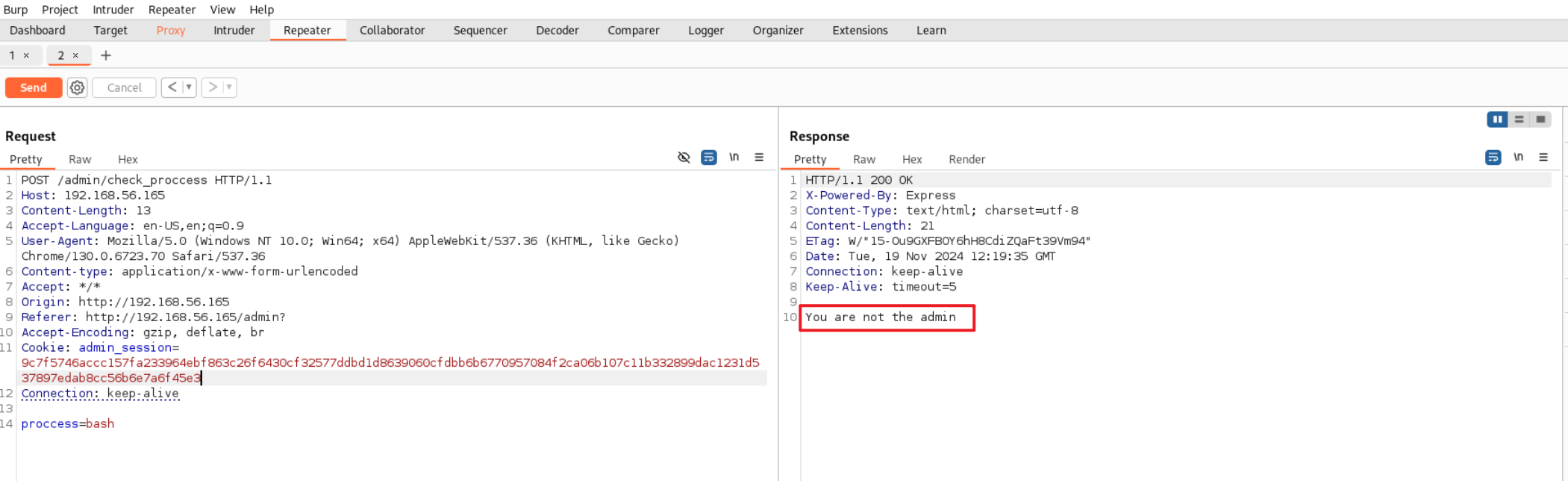Send the request
This screenshot has height=481, width=1568.
click(34, 87)
